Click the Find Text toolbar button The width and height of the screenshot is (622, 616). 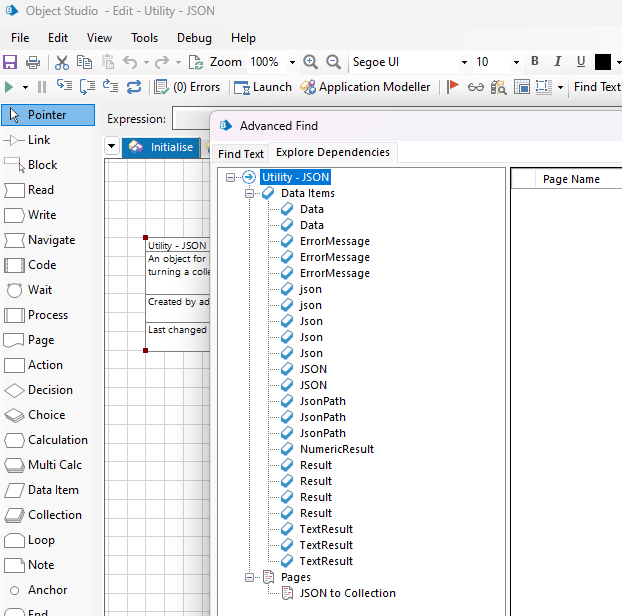(x=597, y=87)
